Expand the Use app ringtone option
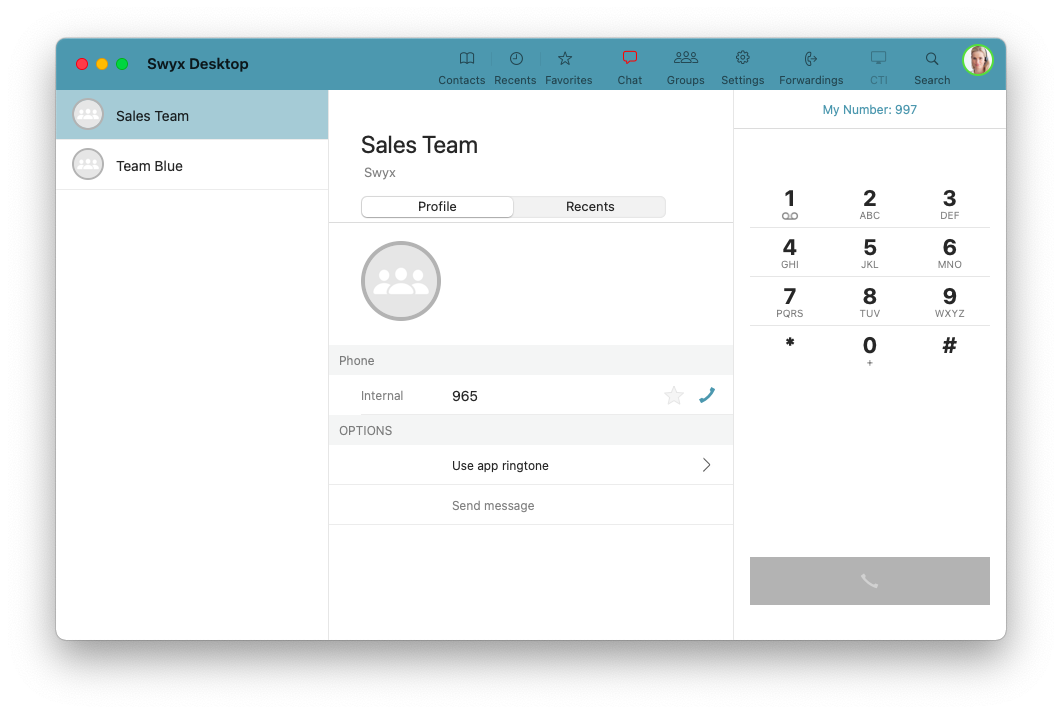The image size is (1062, 714). pyautogui.click(x=500, y=466)
